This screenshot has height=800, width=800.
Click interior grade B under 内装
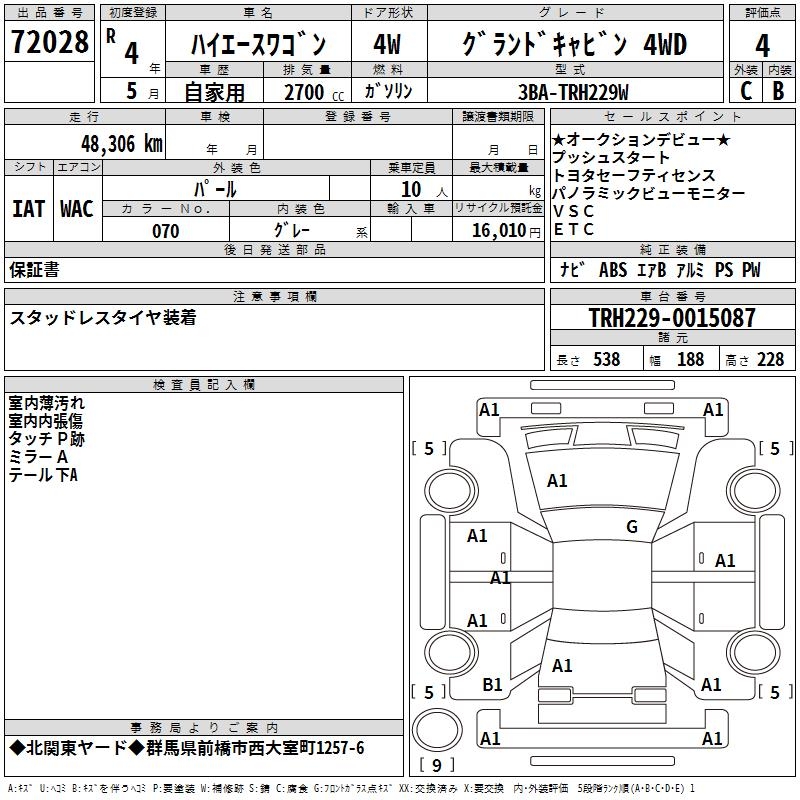(x=778, y=91)
